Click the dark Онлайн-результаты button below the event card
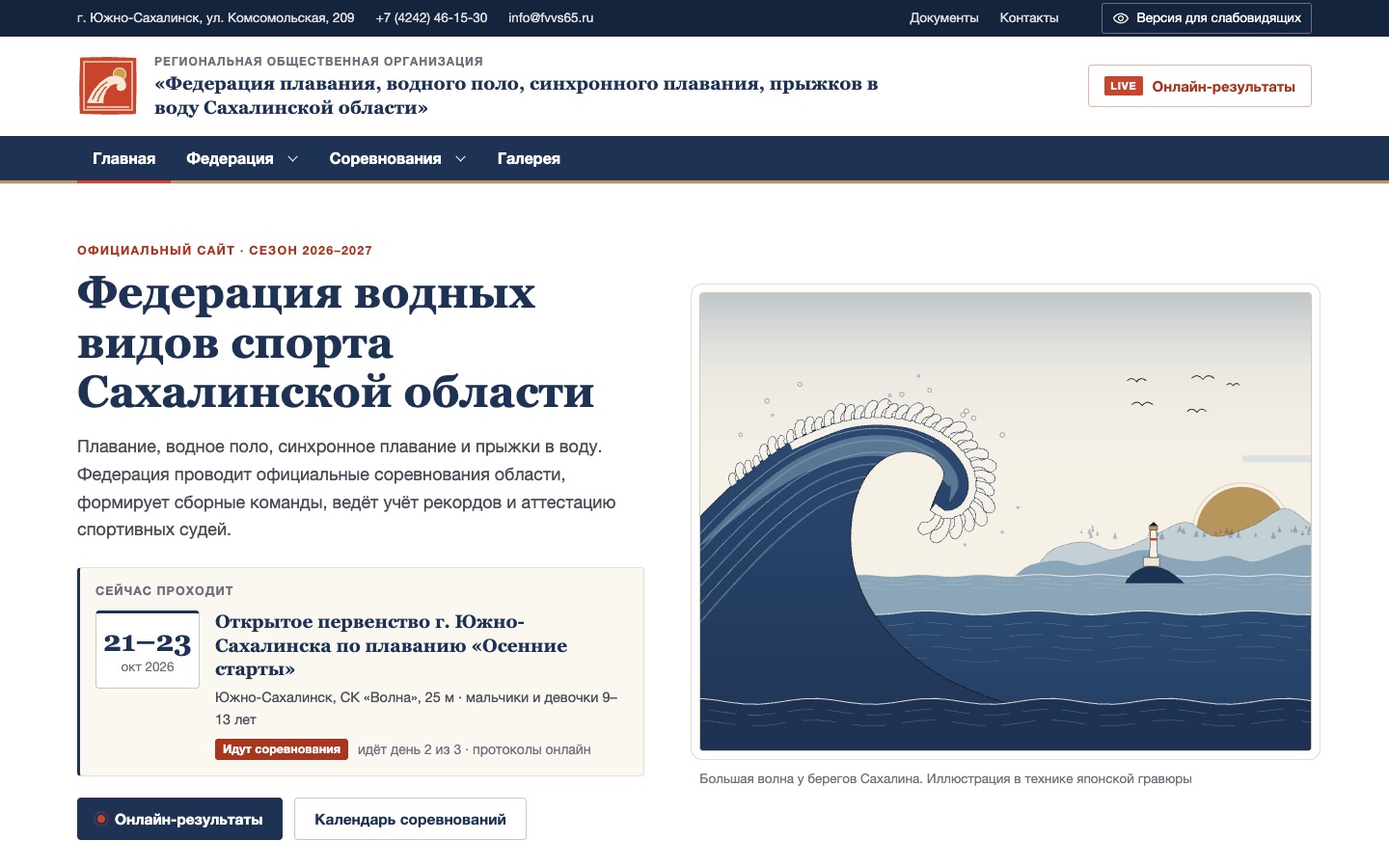The width and height of the screenshot is (1389, 868). 179,819
